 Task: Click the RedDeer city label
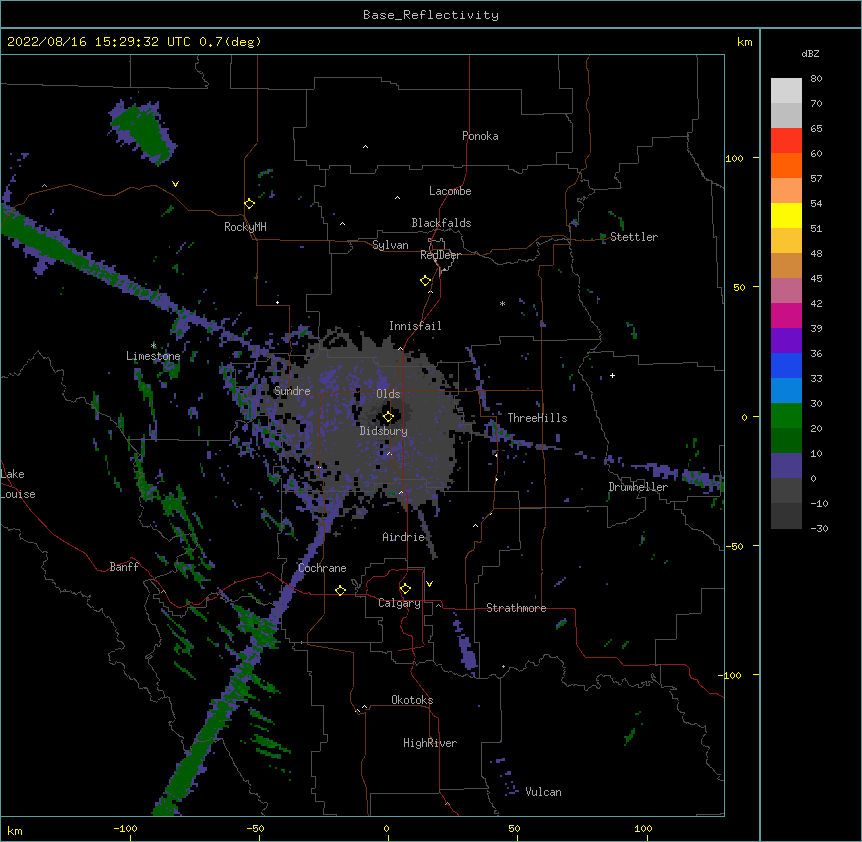(440, 255)
